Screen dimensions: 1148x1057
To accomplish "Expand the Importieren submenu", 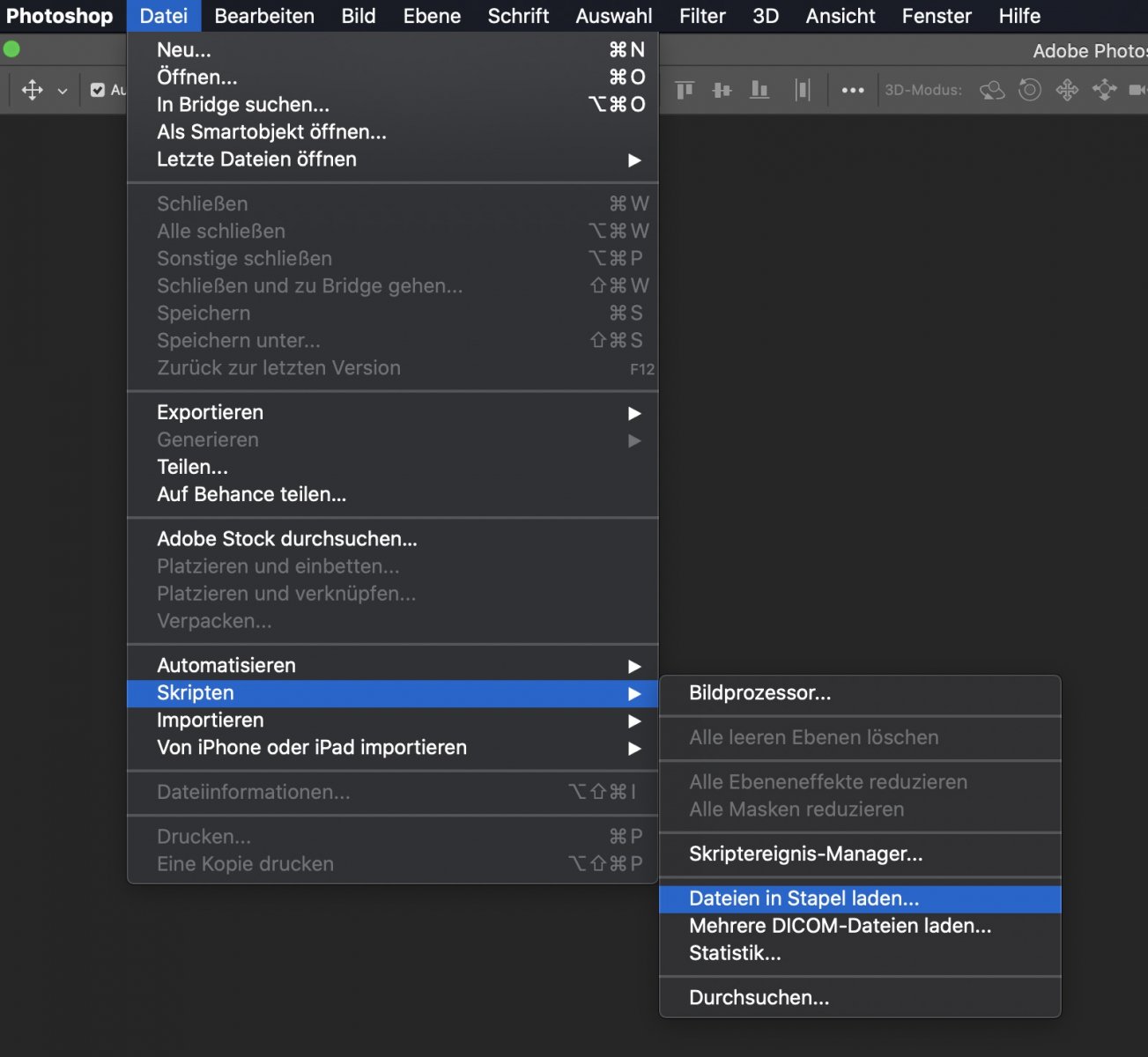I will coord(393,721).
